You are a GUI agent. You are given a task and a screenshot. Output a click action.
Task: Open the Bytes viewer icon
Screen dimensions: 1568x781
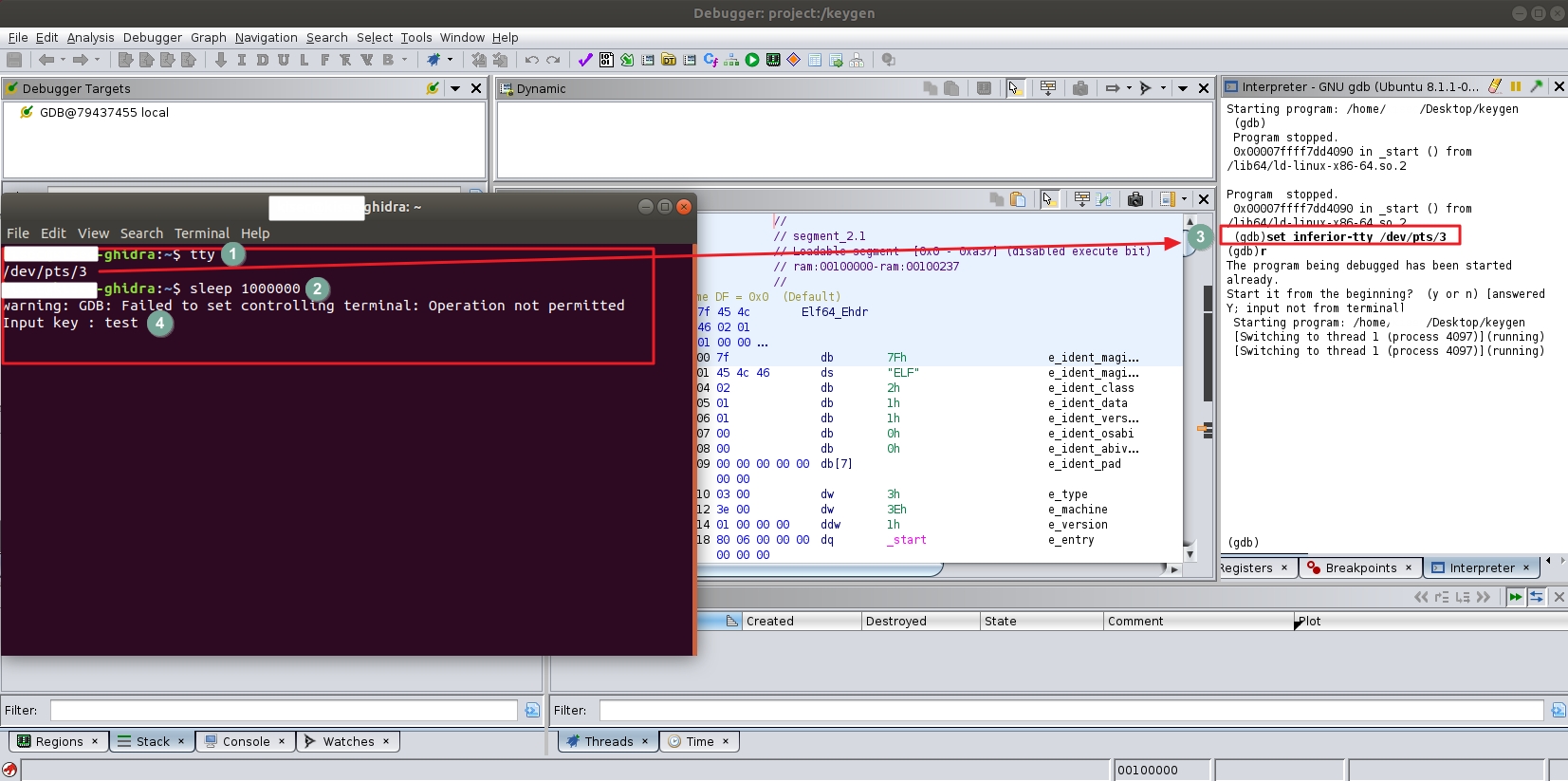point(606,60)
